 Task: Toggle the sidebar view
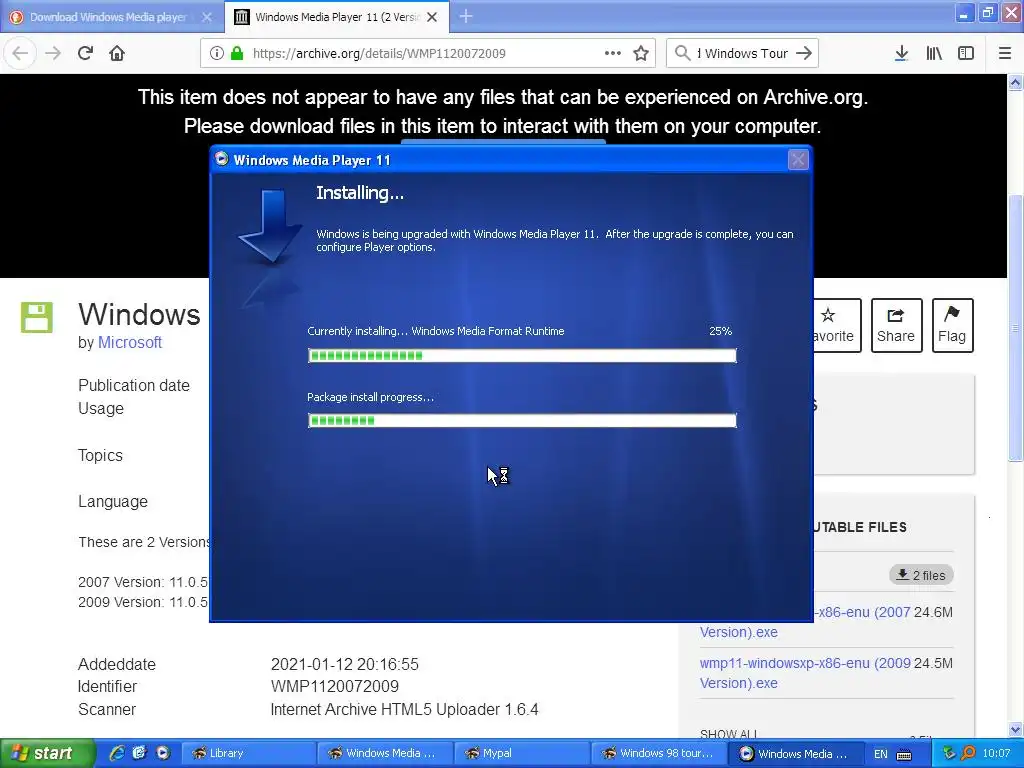click(966, 54)
